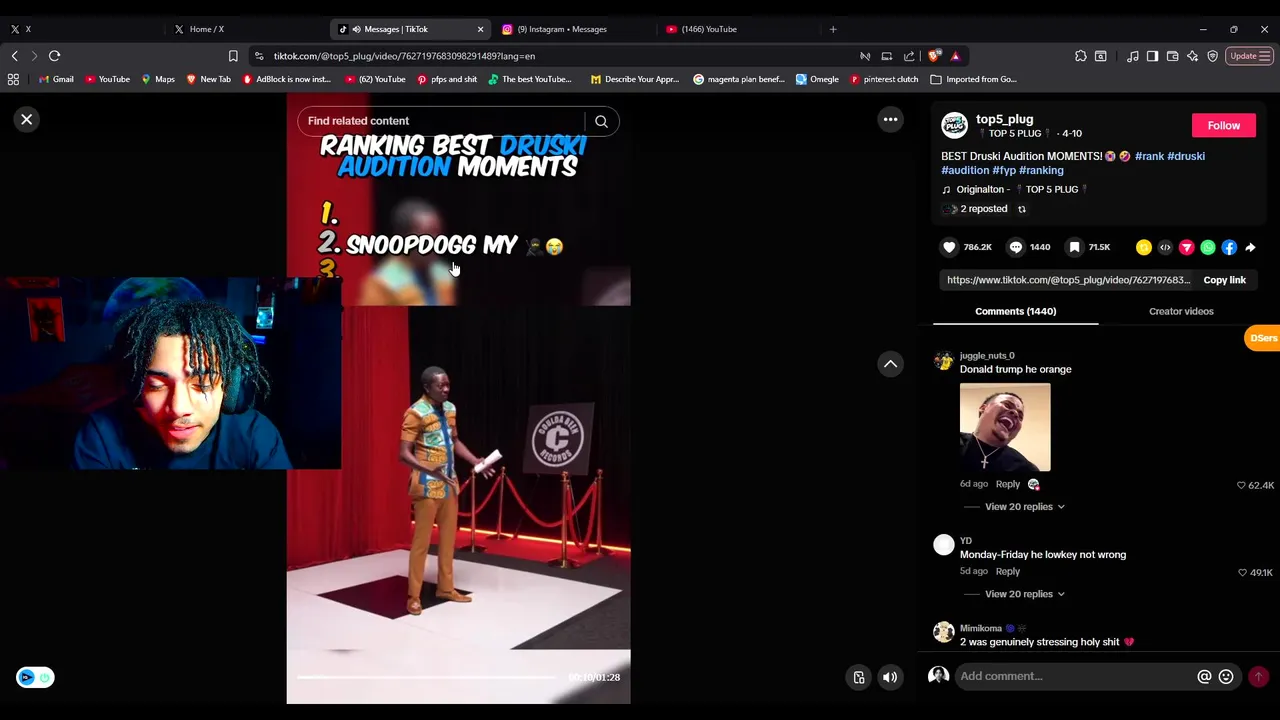The width and height of the screenshot is (1280, 720).
Task: Open the #rank hashtag
Action: (x=1149, y=156)
